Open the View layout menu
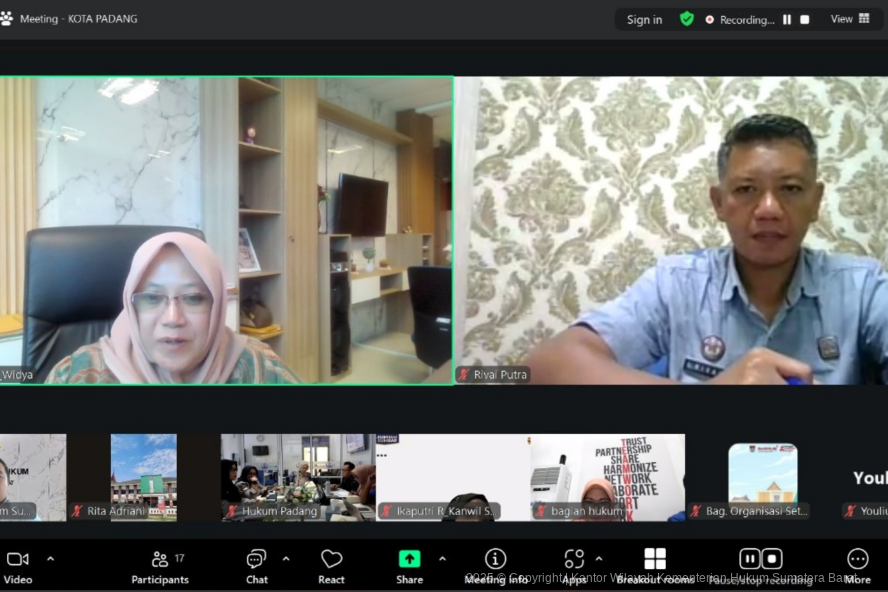The height and width of the screenshot is (592, 888). click(850, 19)
